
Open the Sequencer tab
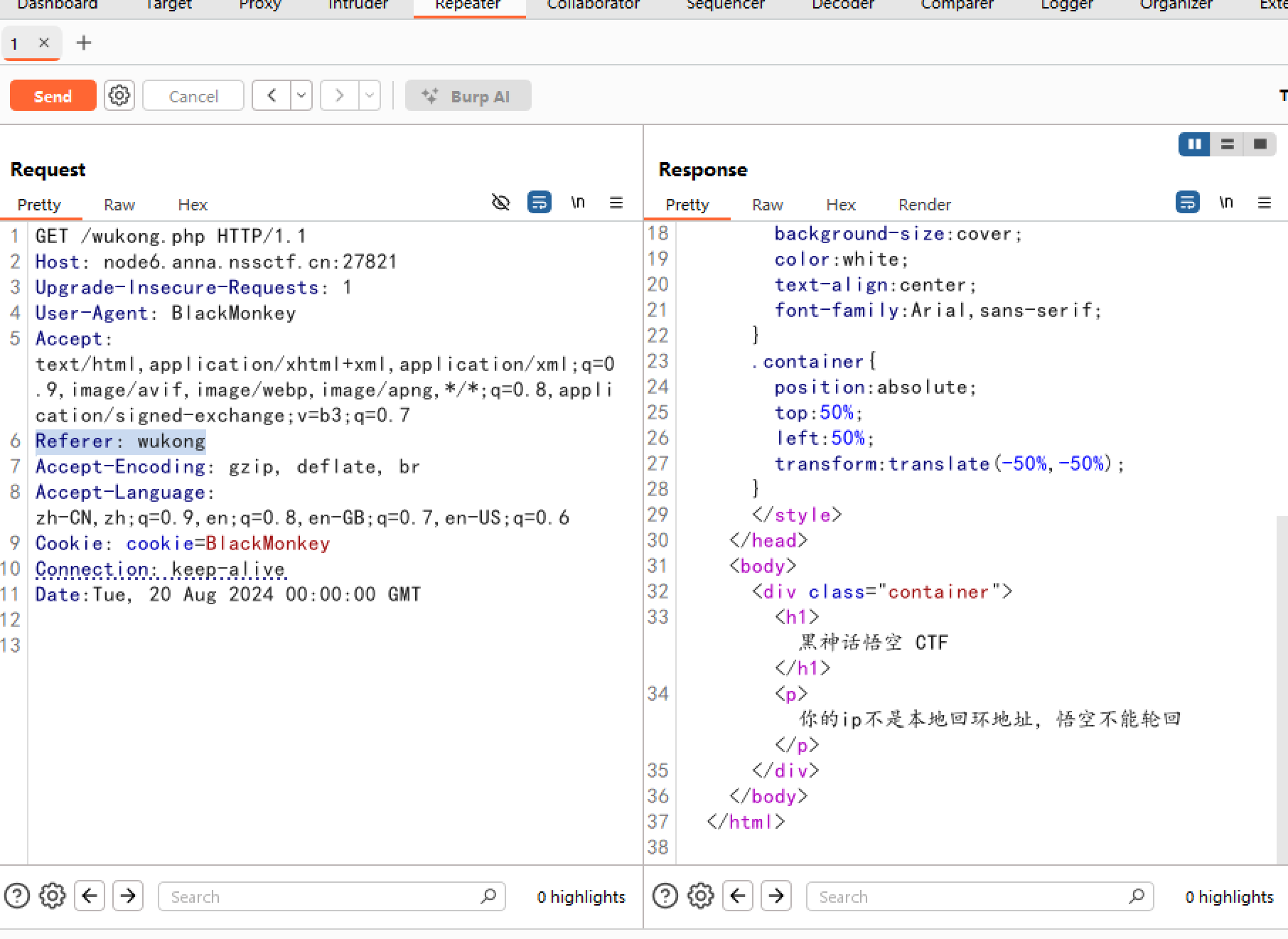tap(726, 5)
